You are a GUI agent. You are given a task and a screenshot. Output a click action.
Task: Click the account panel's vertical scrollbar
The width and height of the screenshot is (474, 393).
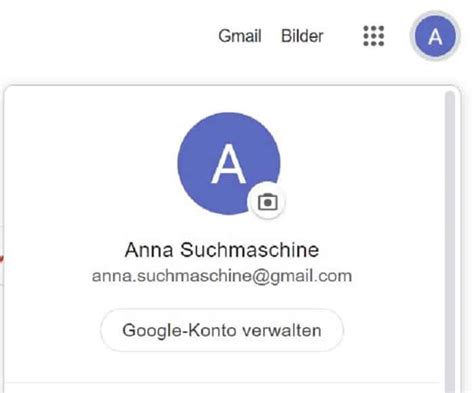tap(450, 241)
